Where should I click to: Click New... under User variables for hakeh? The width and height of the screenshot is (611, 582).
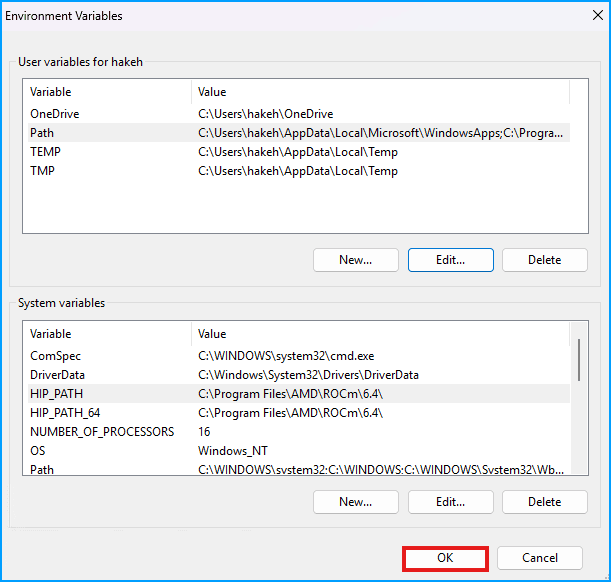coord(355,260)
